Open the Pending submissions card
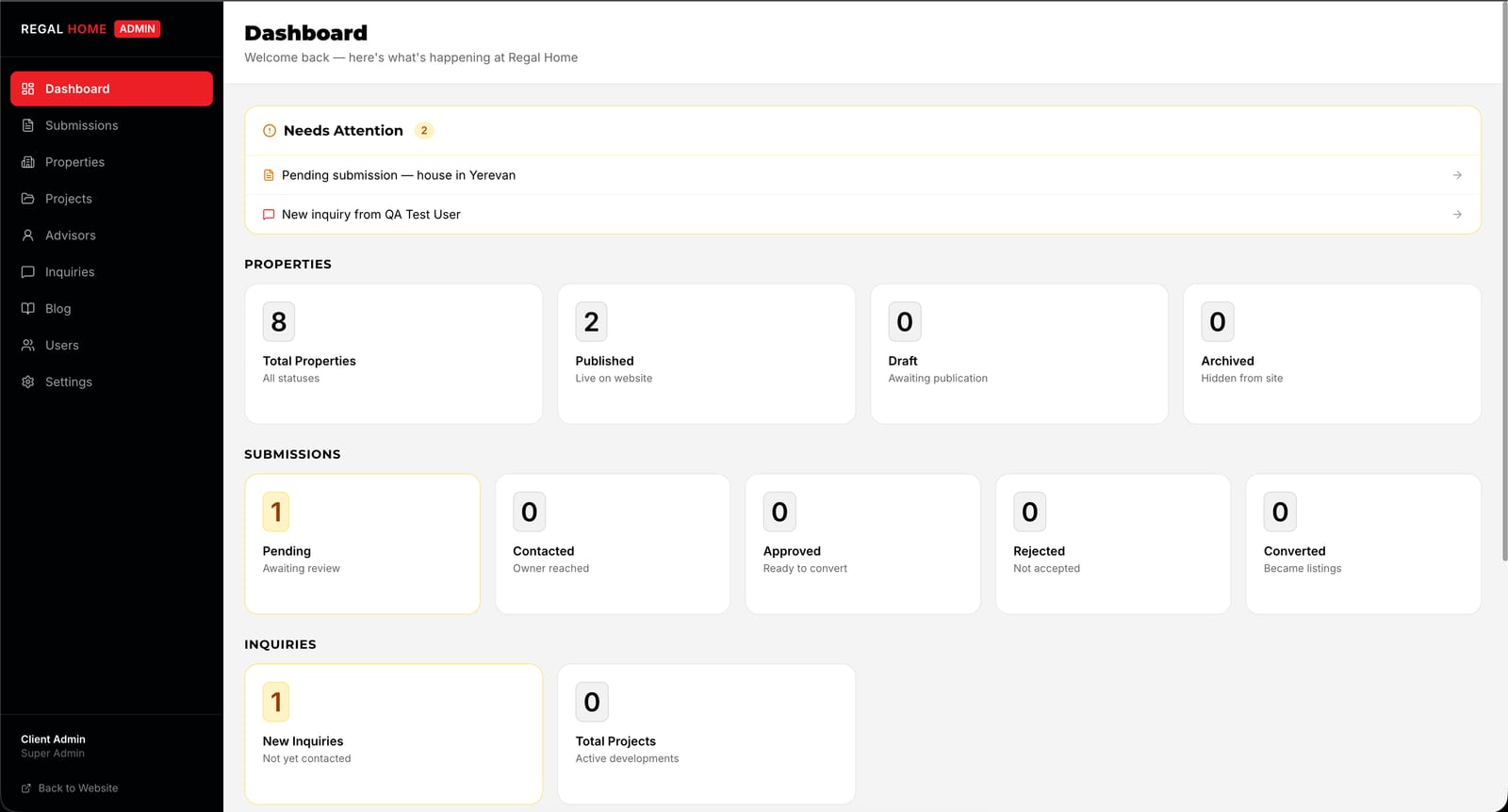This screenshot has width=1508, height=812. pyautogui.click(x=362, y=544)
